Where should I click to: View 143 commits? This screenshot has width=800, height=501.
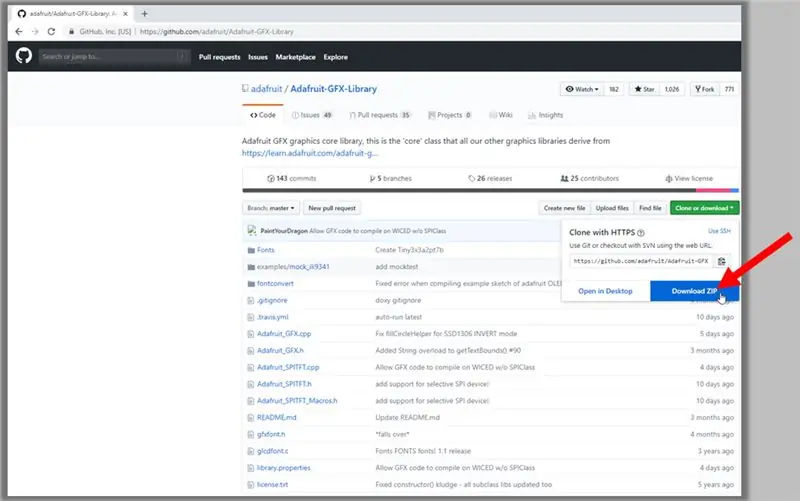(292, 179)
